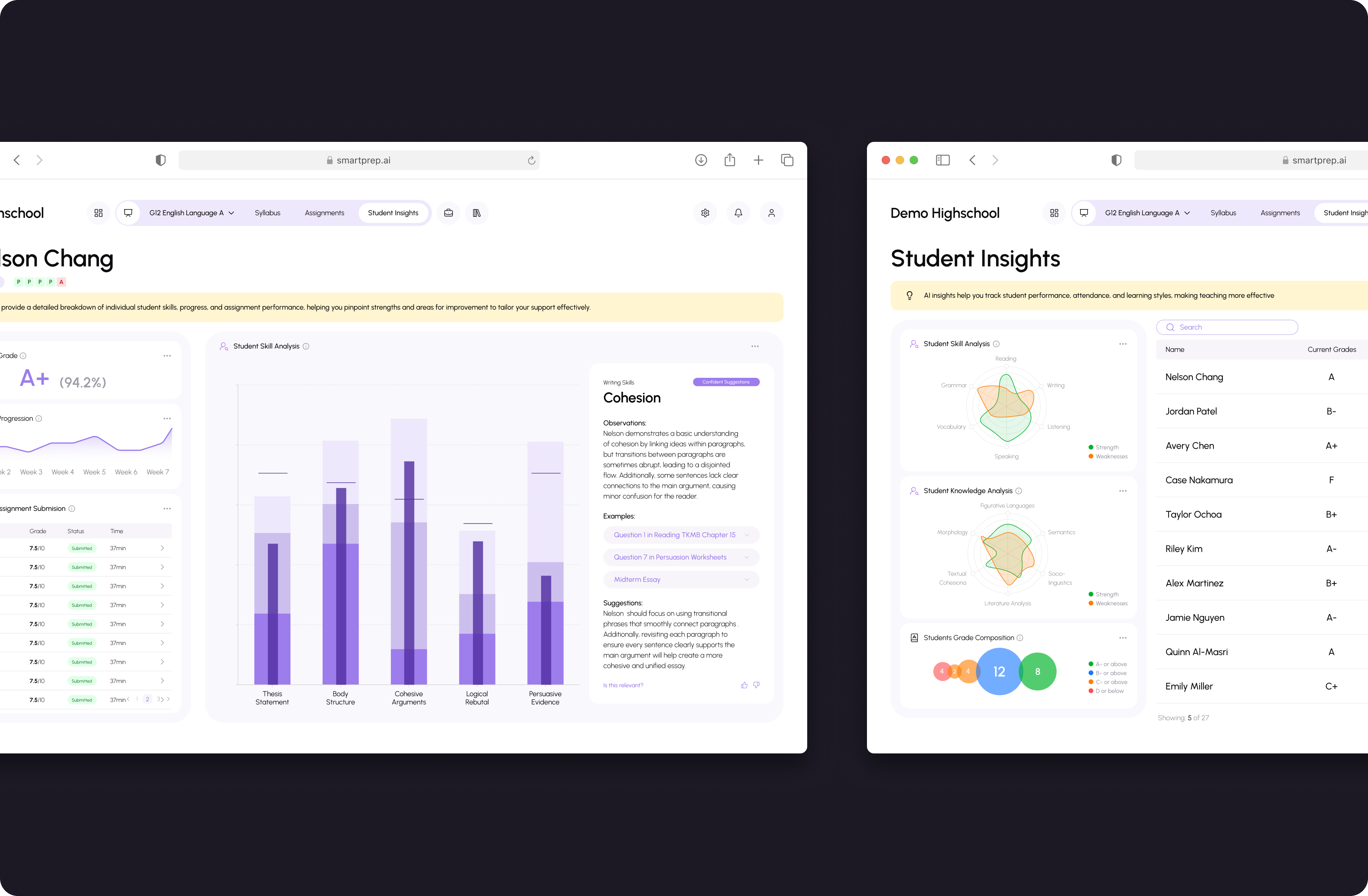The height and width of the screenshot is (896, 1368).
Task: Go back in the Demo Highschool browser window
Action: tap(973, 160)
